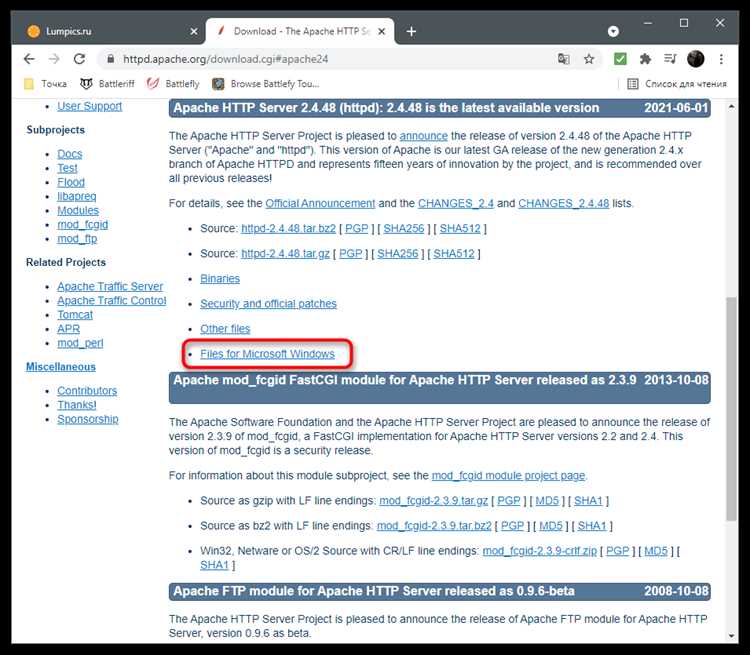Download mod_fcgid-2.3.9.tar.gz
Image resolution: width=750 pixels, height=655 pixels.
tap(433, 501)
